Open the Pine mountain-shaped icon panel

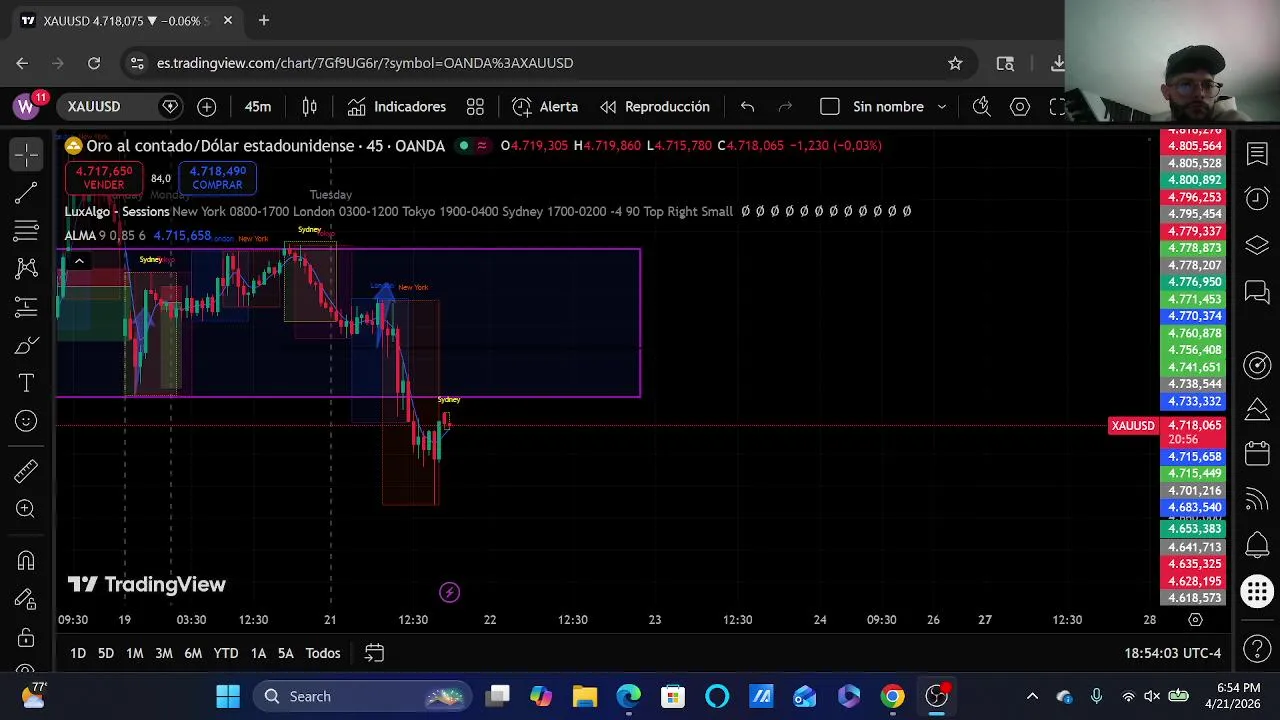pos(1257,410)
